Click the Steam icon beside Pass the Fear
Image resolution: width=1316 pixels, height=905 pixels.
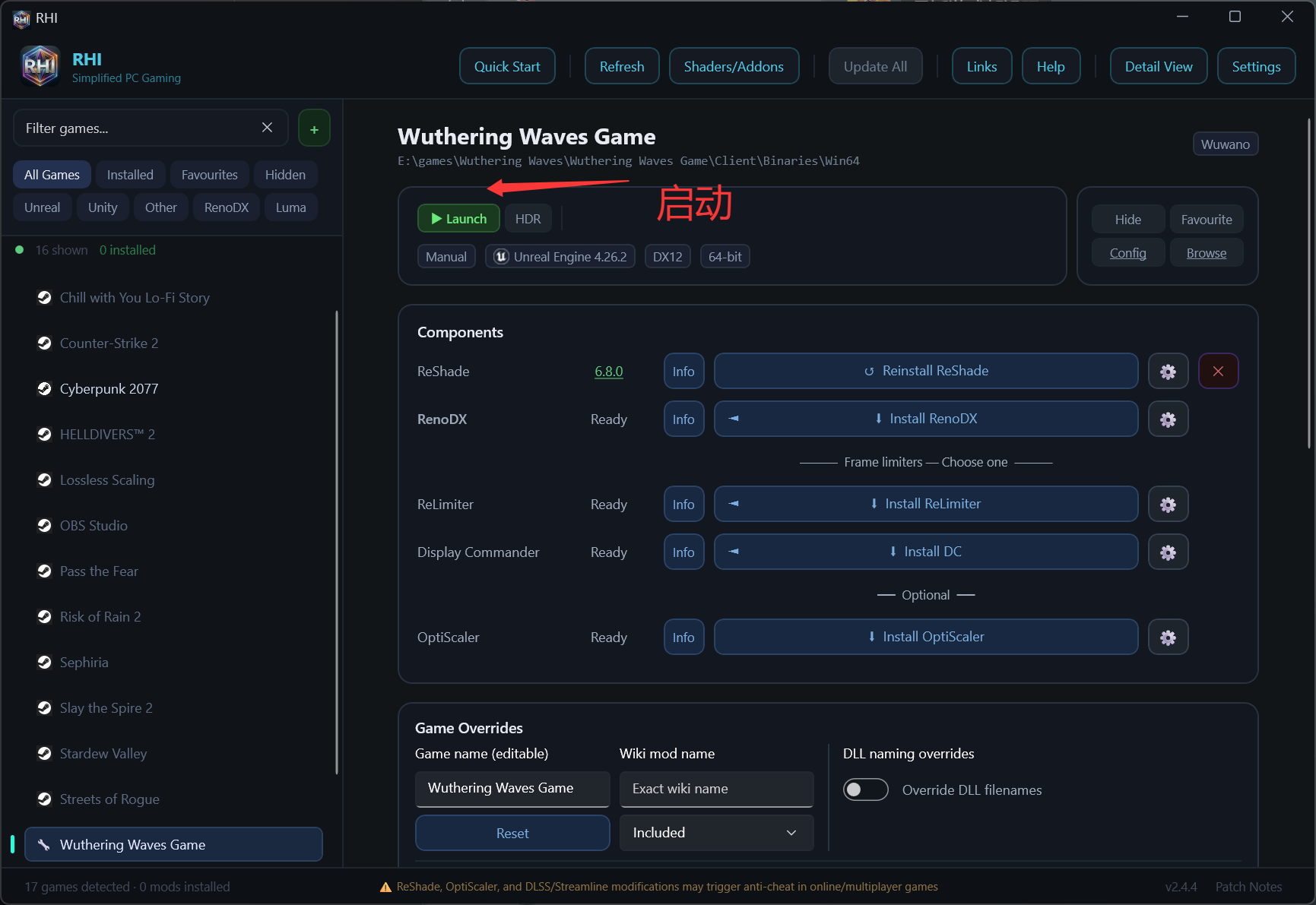click(x=44, y=571)
